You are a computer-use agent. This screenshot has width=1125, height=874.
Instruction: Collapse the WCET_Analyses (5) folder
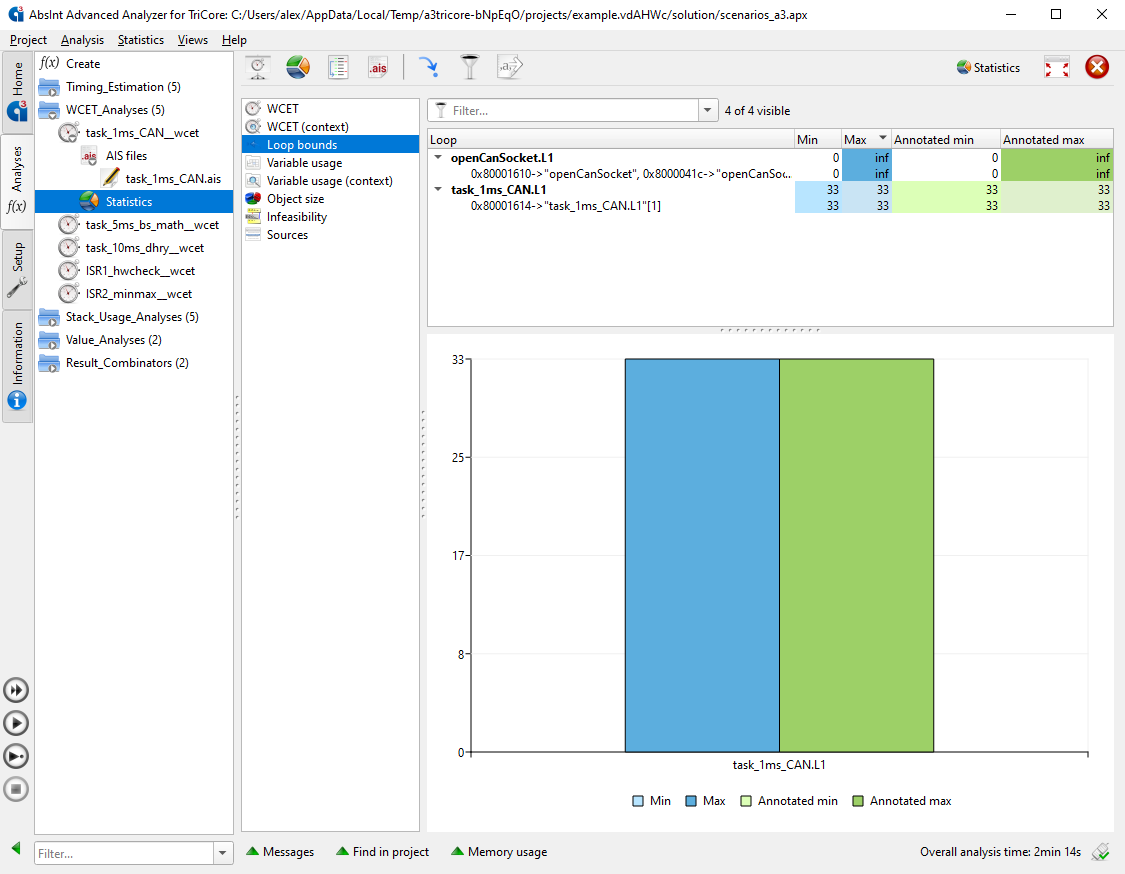point(49,110)
